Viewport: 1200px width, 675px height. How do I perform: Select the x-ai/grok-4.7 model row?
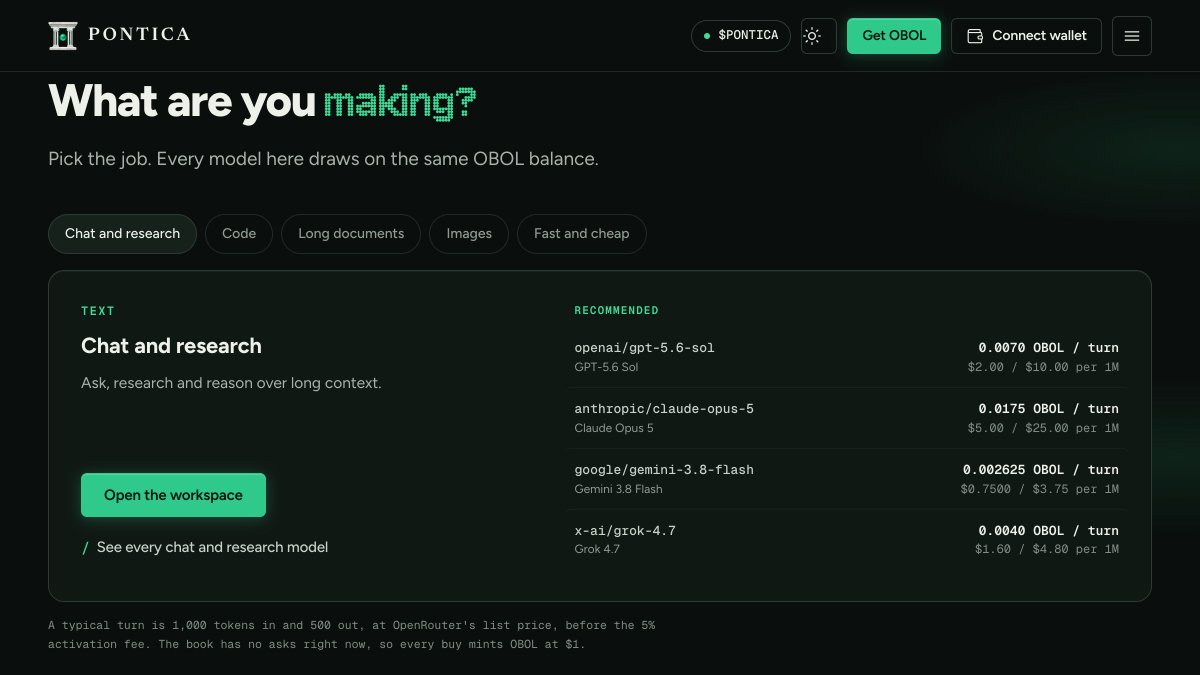(x=846, y=540)
